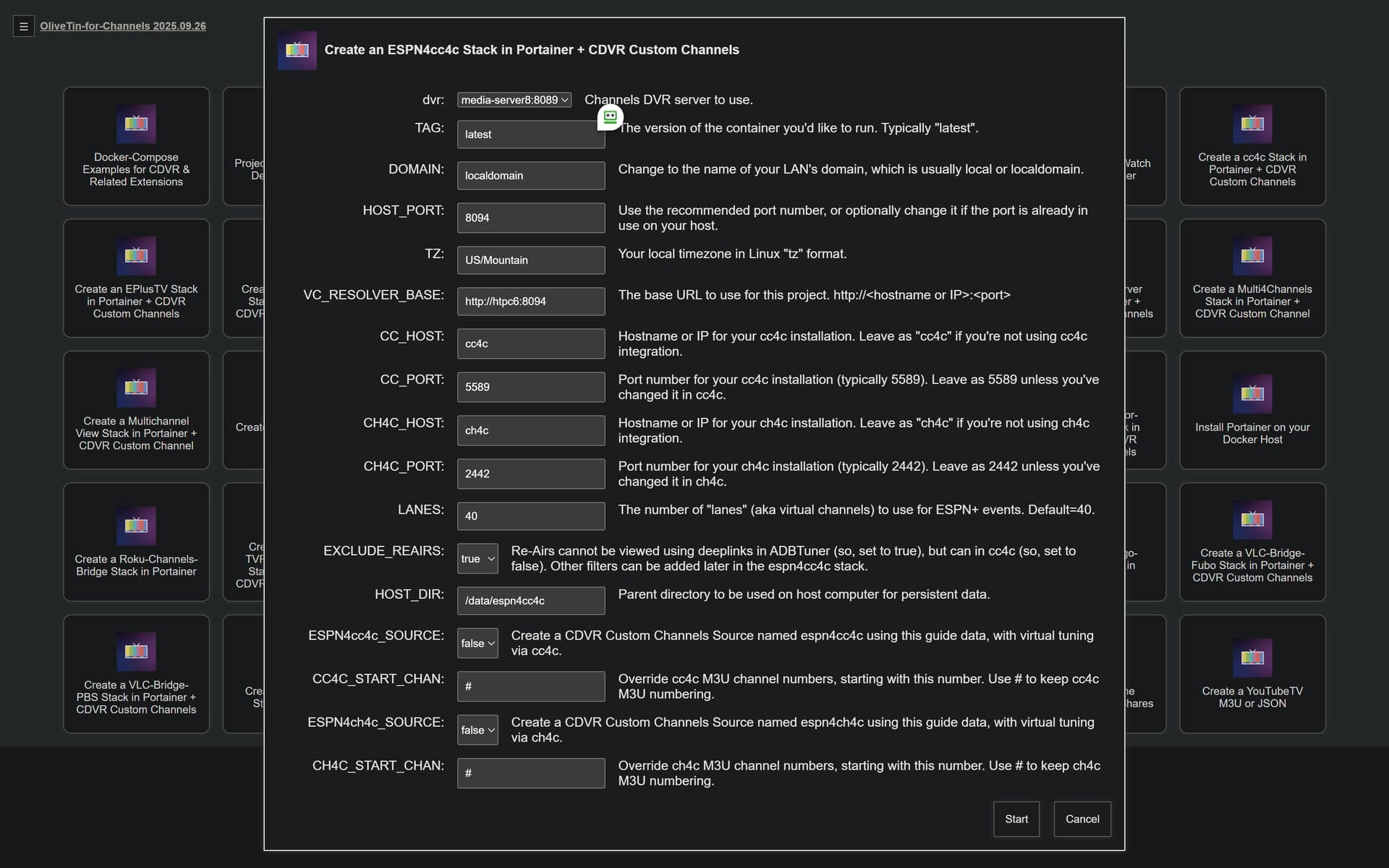This screenshot has width=1389, height=868.
Task: Expand the EXCLUDE_REAIRS true/false dropdown
Action: coord(477,559)
